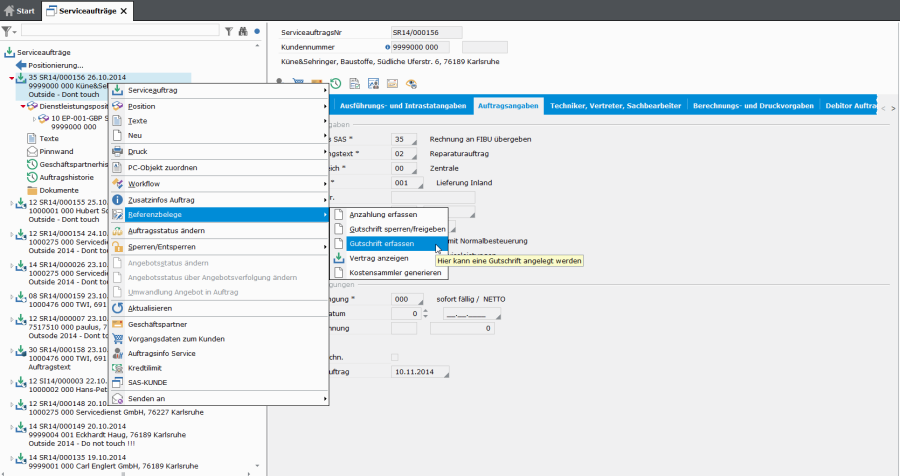Click the Pinnwand envelope icon
Viewport: 900px width, 476px height.
pyautogui.click(x=31, y=151)
